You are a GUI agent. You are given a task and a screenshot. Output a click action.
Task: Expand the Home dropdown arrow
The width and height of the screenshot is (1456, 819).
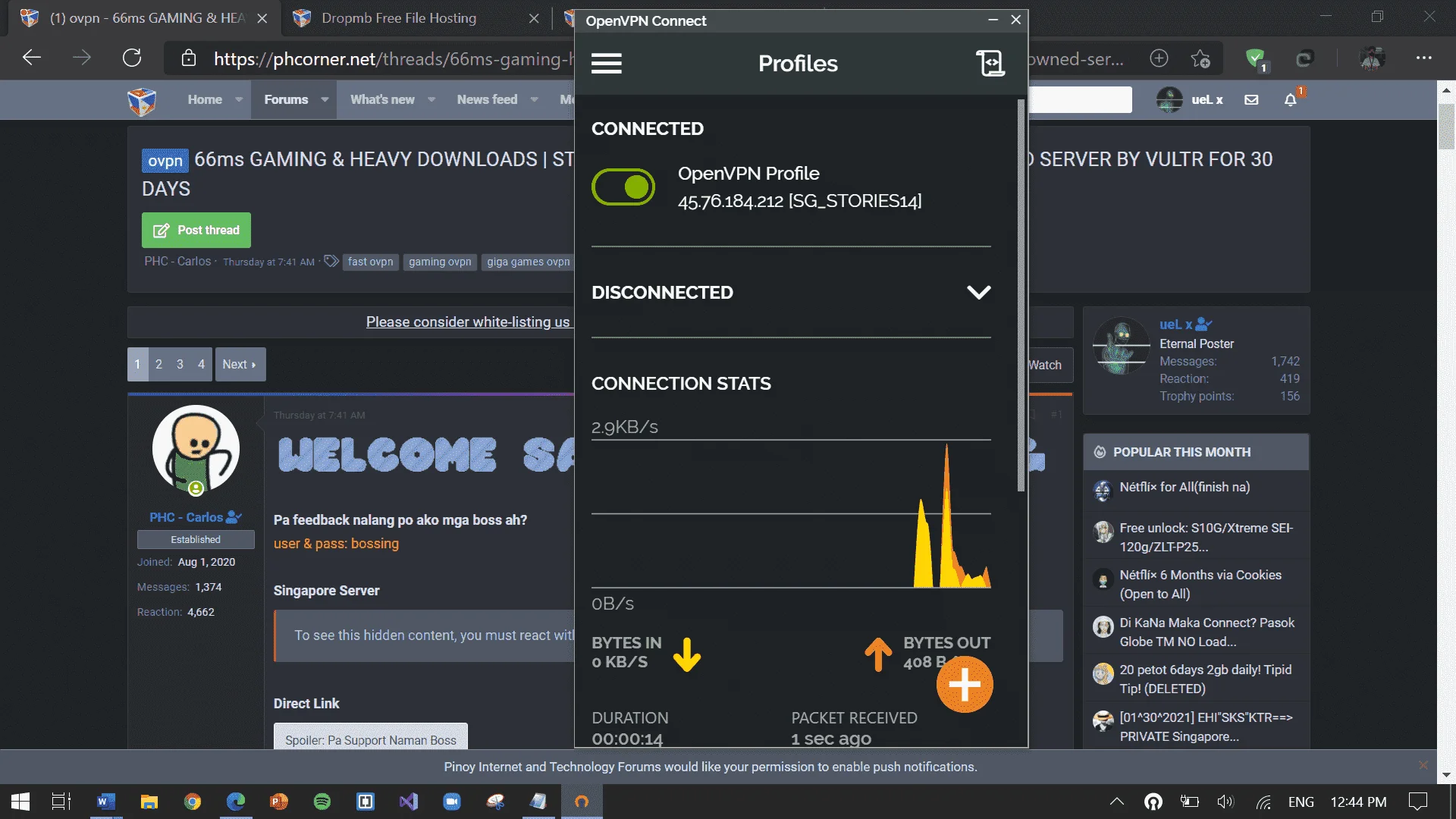pyautogui.click(x=239, y=99)
